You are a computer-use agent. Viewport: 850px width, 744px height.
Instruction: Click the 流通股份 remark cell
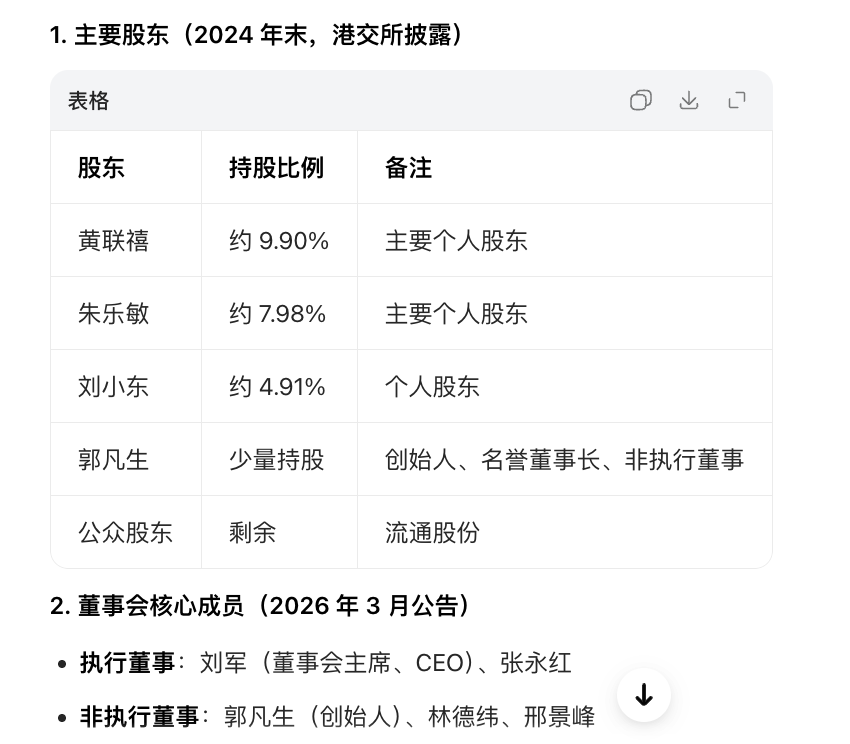click(432, 533)
